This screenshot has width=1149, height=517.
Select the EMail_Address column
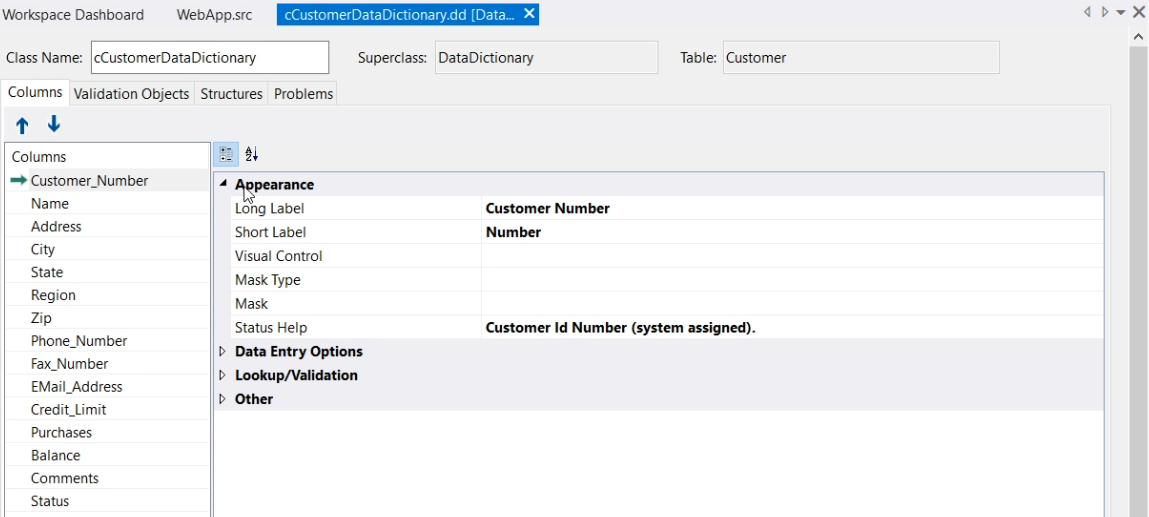[76, 387]
